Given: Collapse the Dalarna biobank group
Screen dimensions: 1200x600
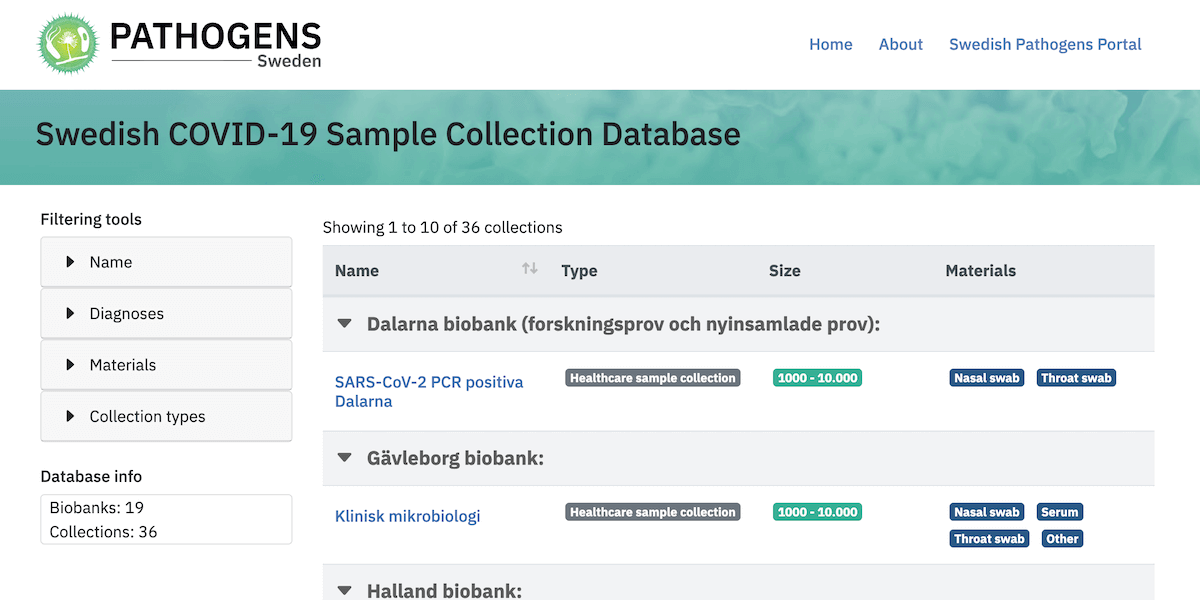Looking at the screenshot, I should pyautogui.click(x=345, y=324).
